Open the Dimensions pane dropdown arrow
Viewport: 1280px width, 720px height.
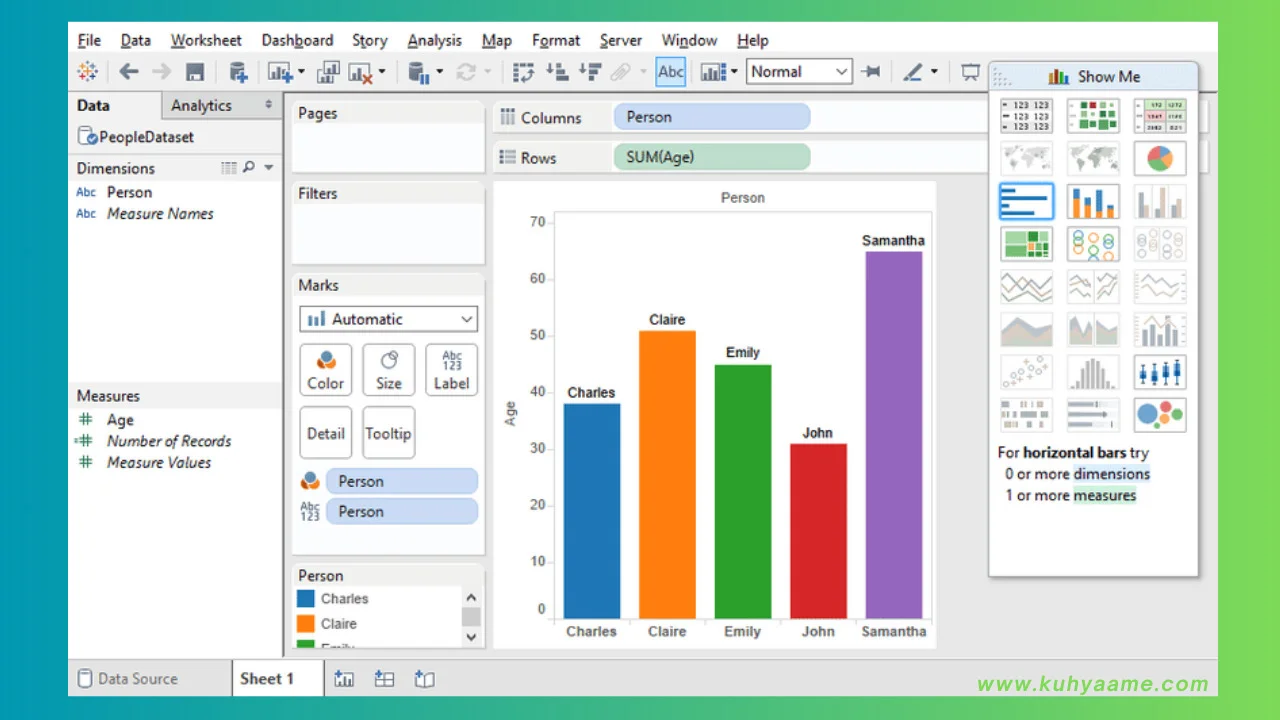point(268,168)
